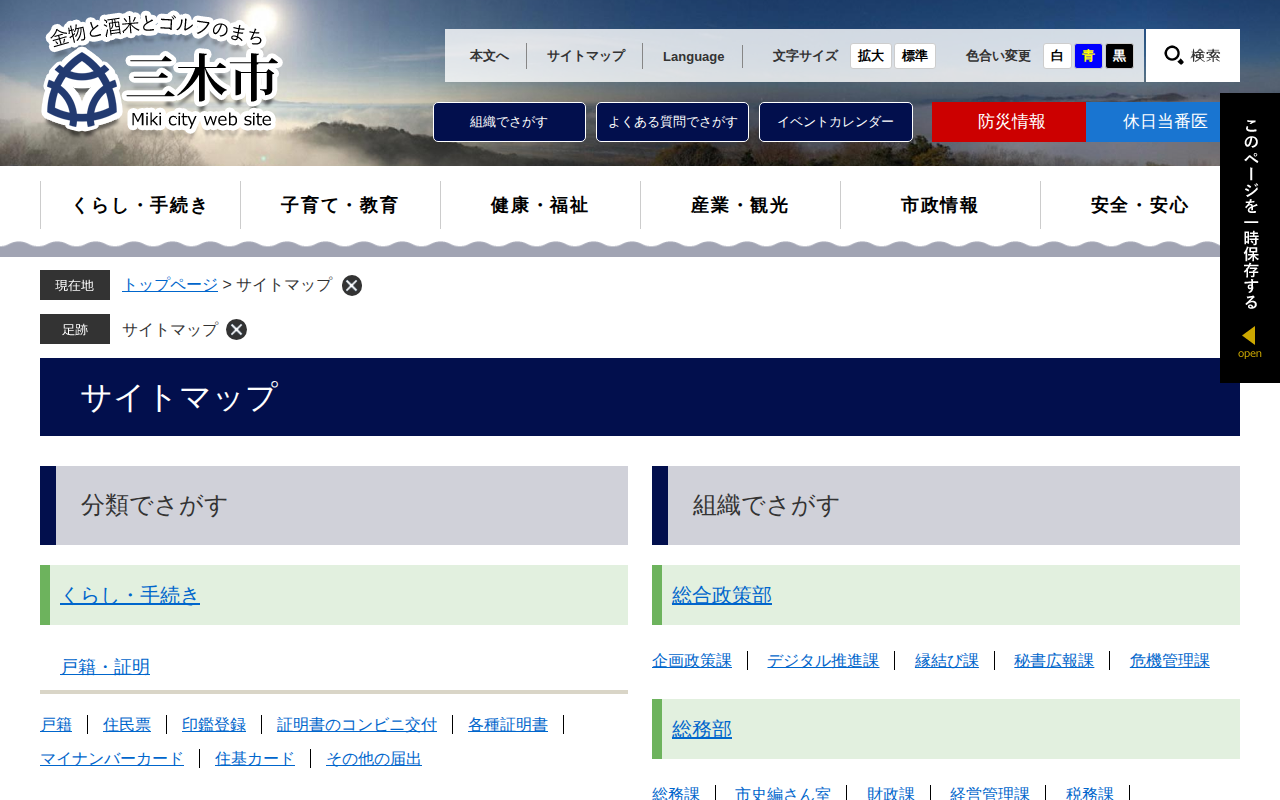Open the 秘書広報課 link
This screenshot has width=1280, height=800.
click(1054, 661)
